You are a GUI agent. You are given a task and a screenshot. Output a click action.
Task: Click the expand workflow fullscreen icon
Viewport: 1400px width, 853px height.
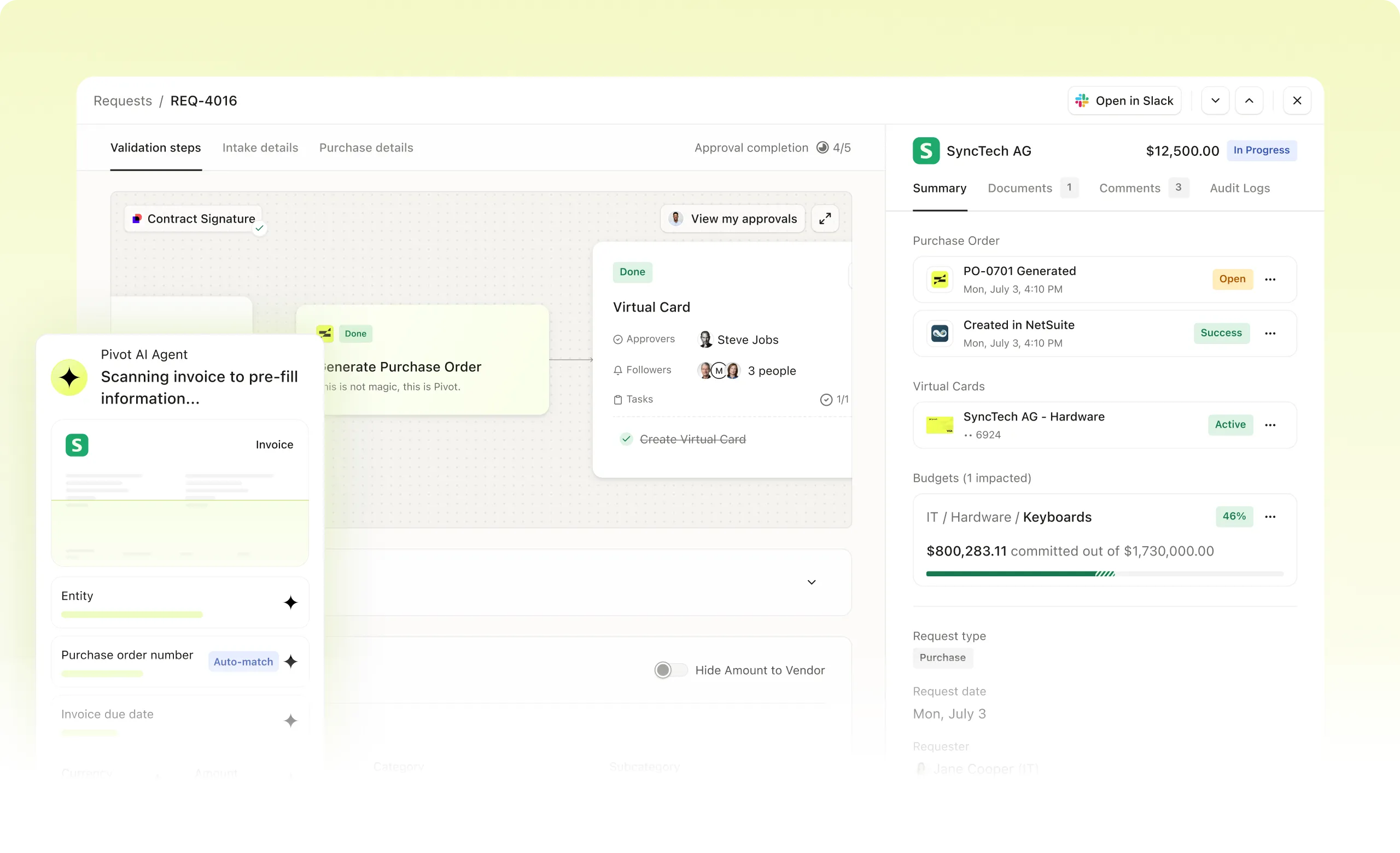click(x=825, y=219)
